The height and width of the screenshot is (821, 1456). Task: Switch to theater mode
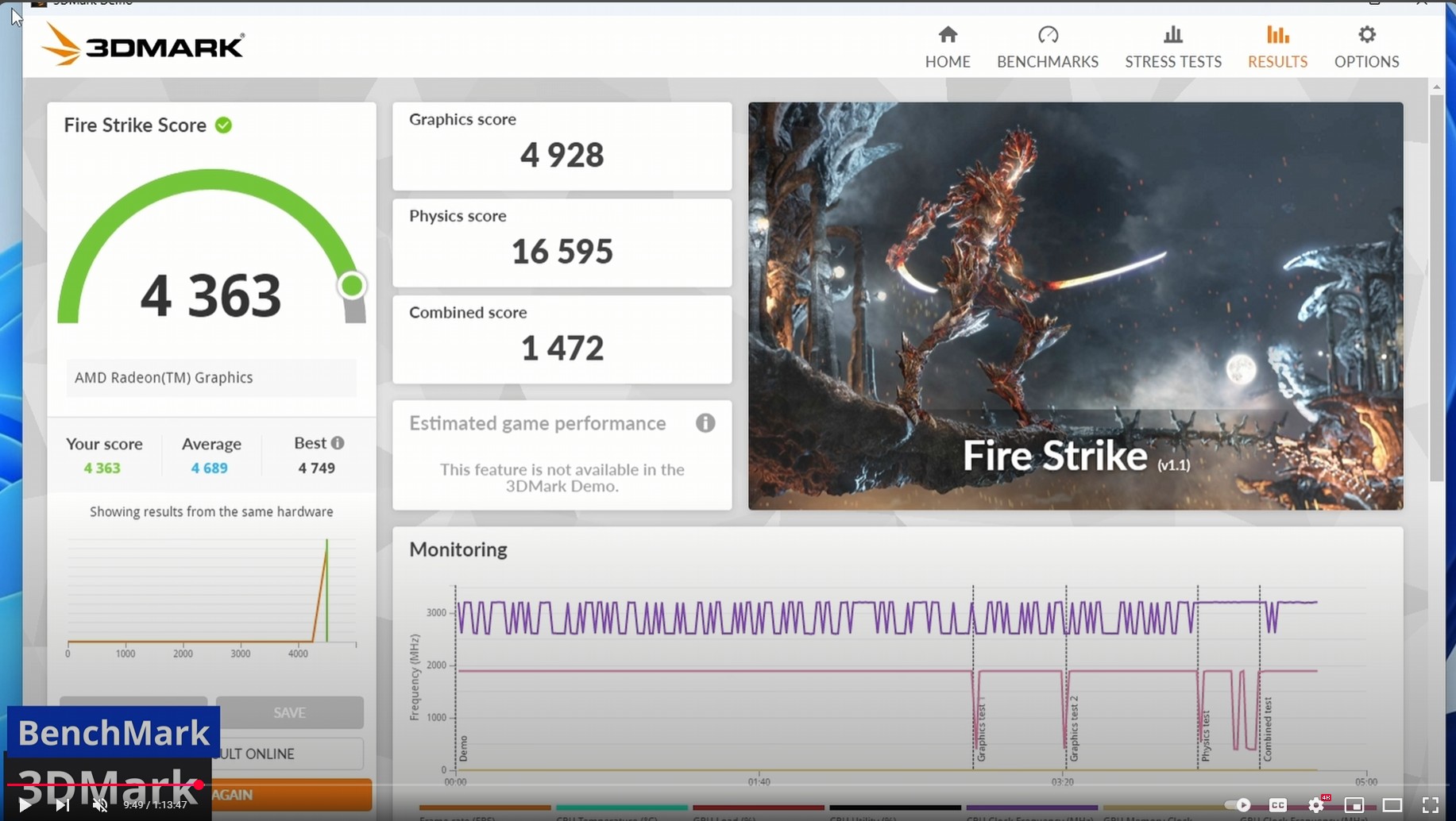pos(1392,805)
